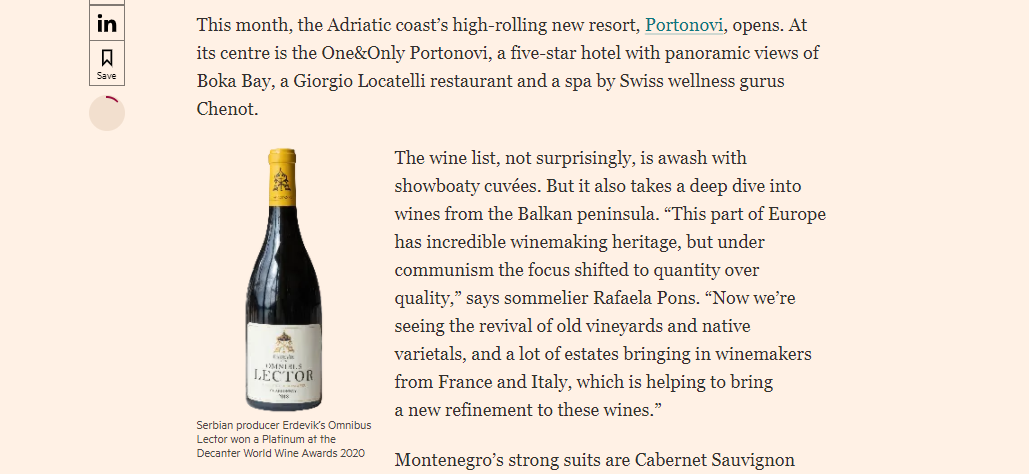The image size is (1029, 474).
Task: Click the circular reading progress indicator
Action: (x=107, y=113)
